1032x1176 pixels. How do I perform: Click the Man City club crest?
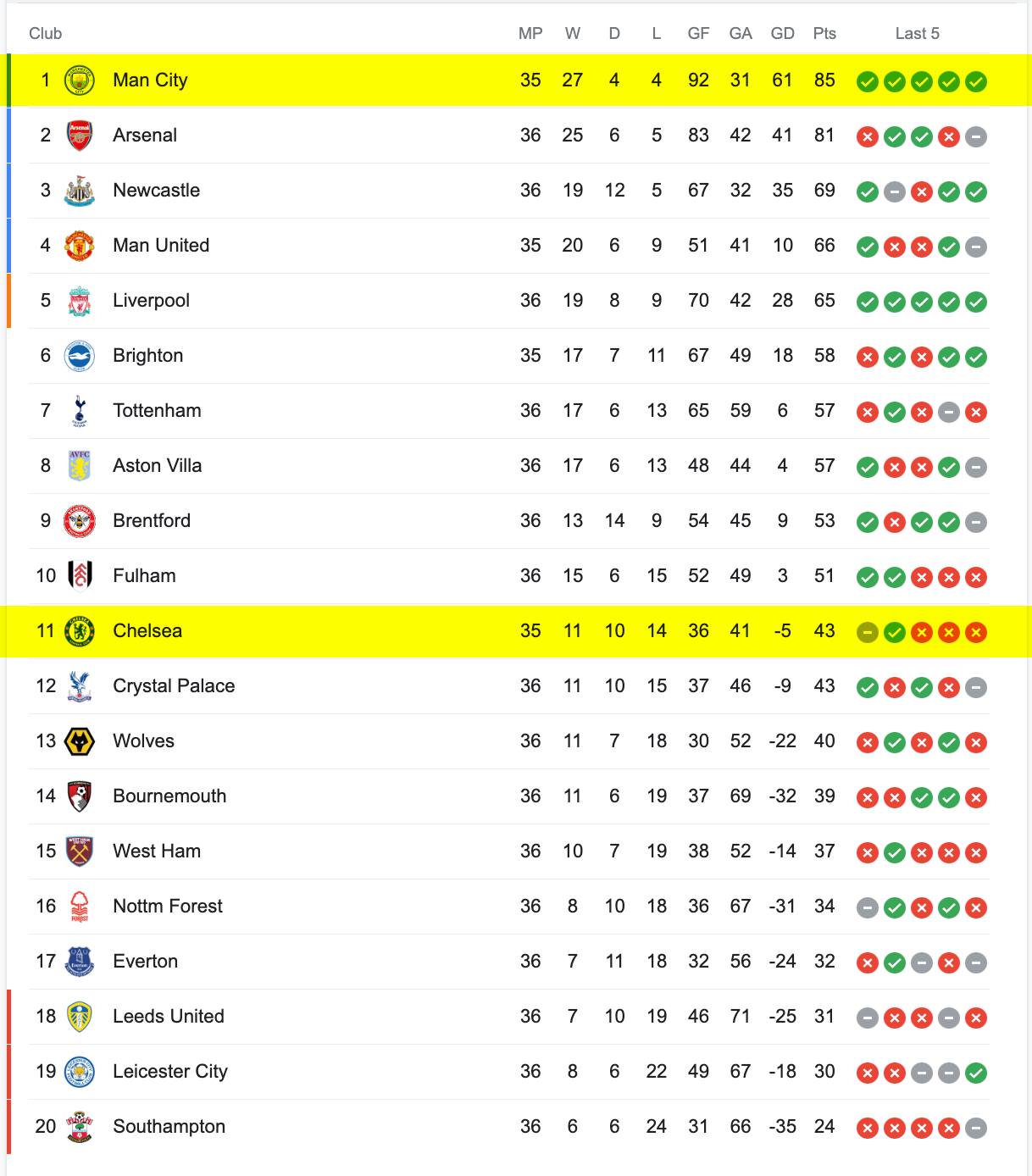point(80,80)
